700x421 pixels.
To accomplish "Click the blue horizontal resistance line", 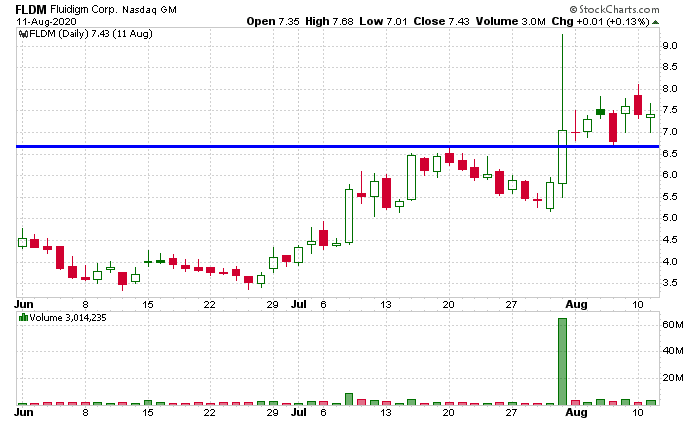I will point(338,146).
